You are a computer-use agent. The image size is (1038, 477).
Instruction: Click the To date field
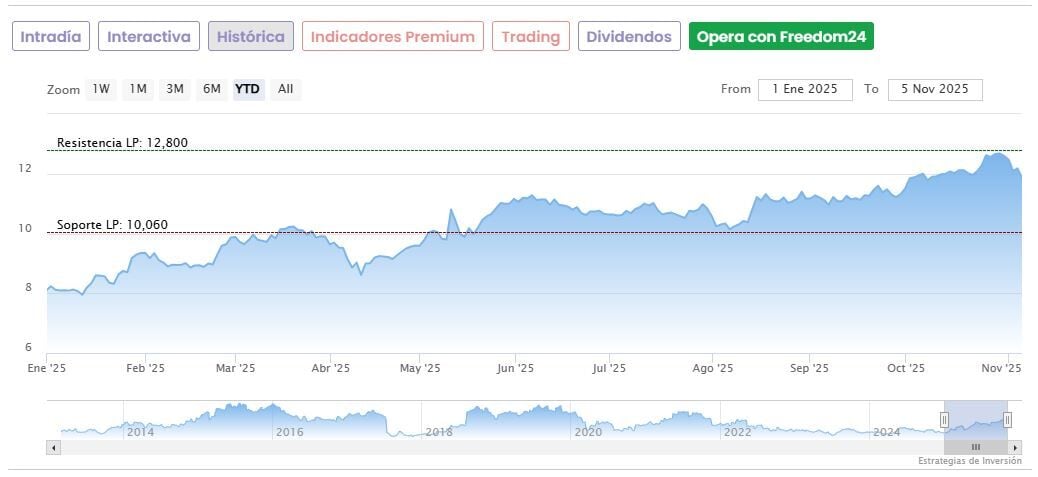[x=935, y=89]
